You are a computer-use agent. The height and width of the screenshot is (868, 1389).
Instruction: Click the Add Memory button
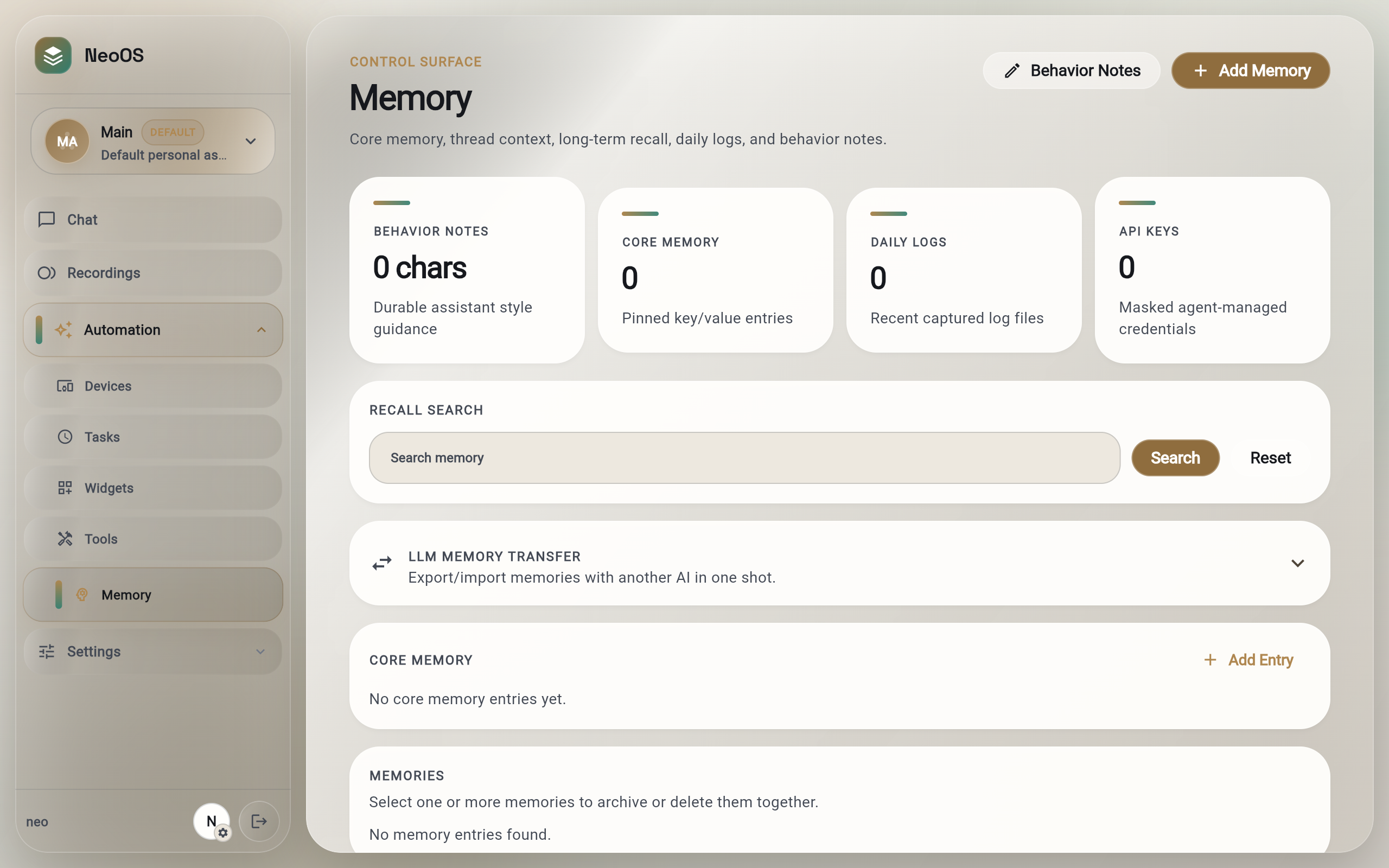coord(1250,71)
